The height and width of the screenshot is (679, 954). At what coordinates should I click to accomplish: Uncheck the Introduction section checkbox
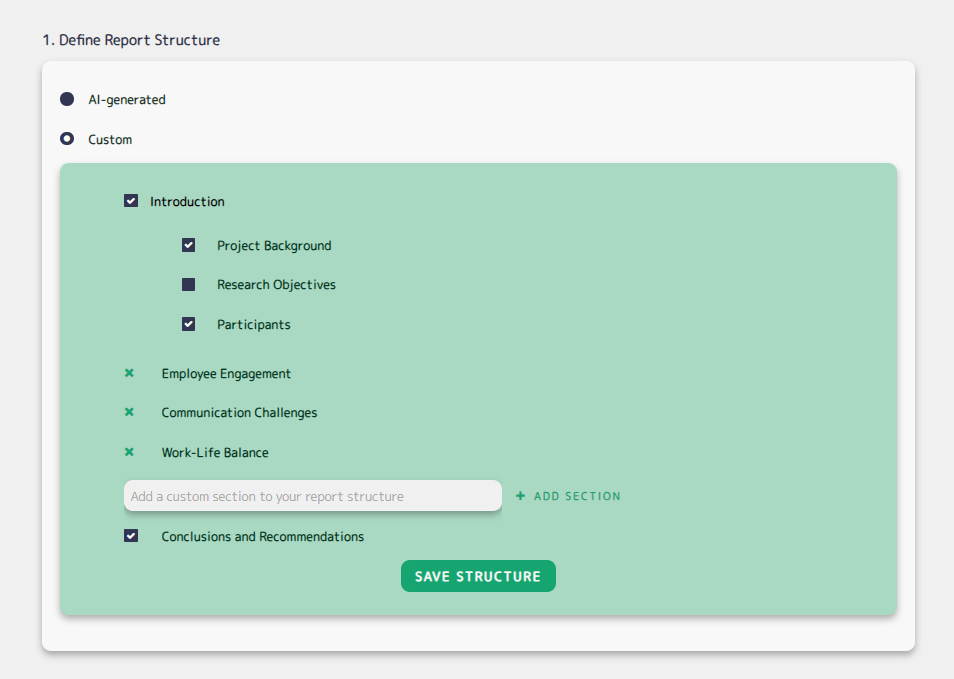click(131, 200)
